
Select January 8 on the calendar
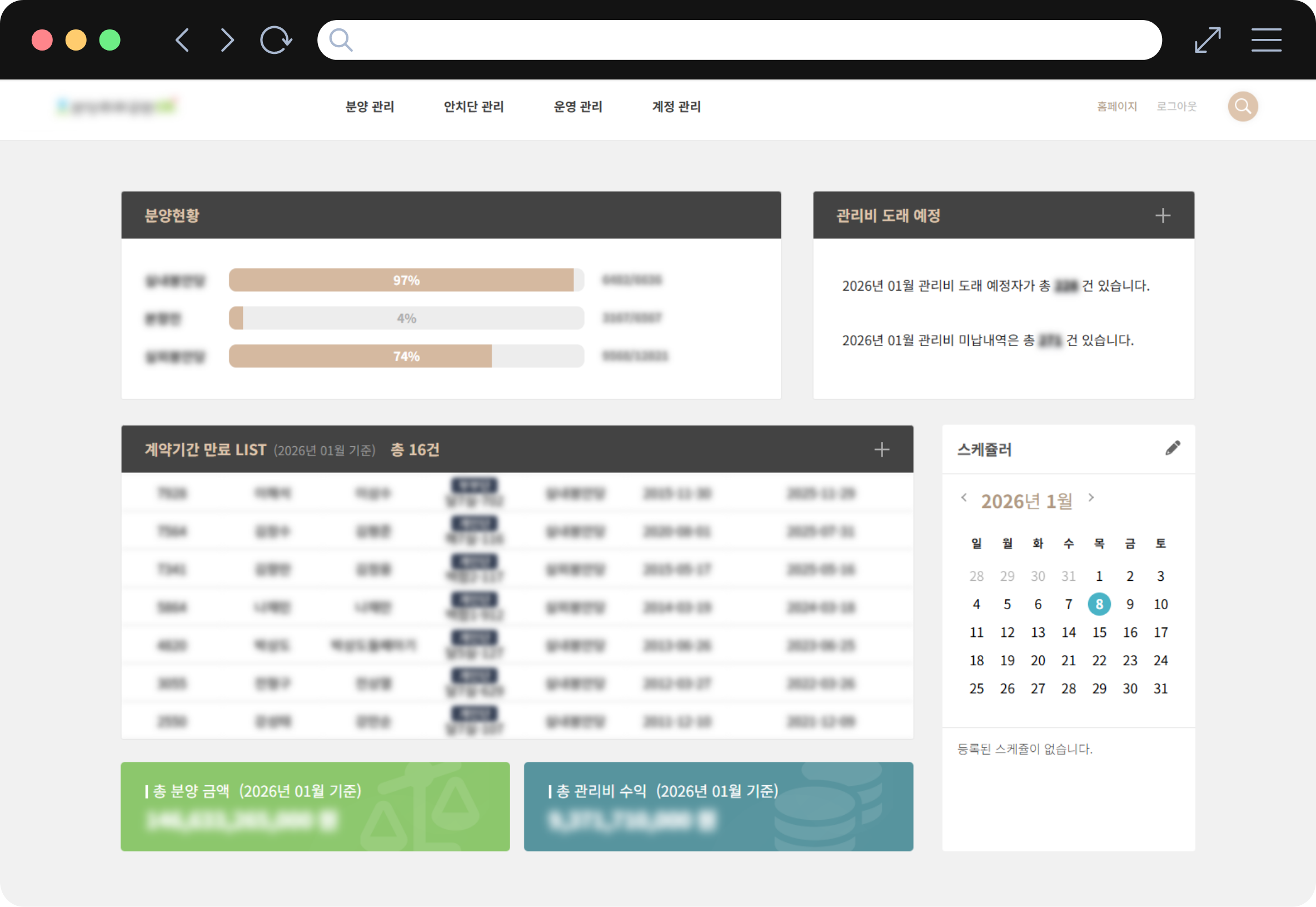(x=1099, y=604)
